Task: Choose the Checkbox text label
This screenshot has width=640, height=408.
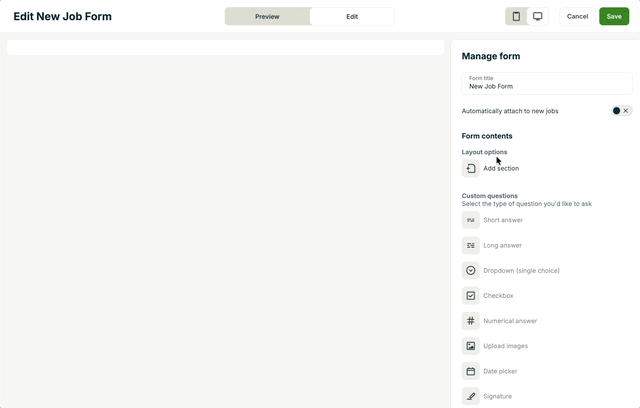Action: (x=498, y=295)
